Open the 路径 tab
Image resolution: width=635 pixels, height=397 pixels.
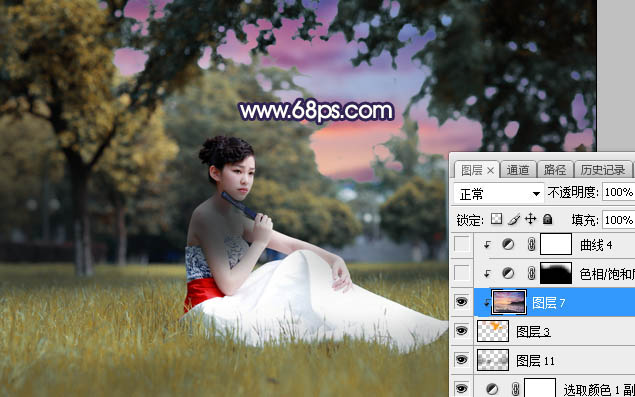(555, 171)
